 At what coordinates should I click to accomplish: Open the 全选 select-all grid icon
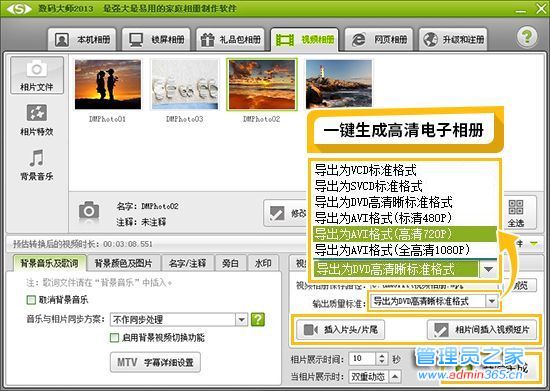[516, 213]
